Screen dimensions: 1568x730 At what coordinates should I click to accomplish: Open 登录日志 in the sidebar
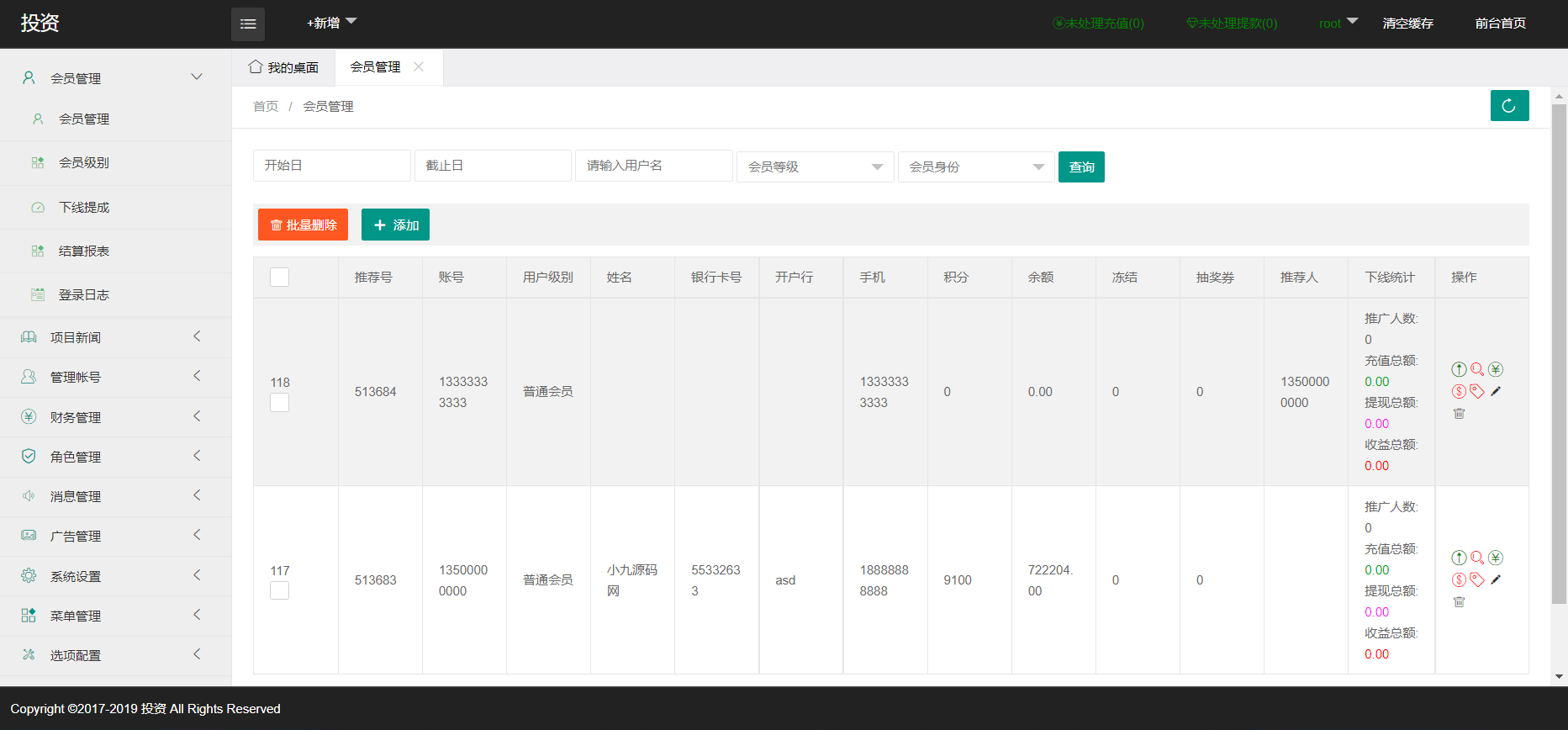[115, 294]
